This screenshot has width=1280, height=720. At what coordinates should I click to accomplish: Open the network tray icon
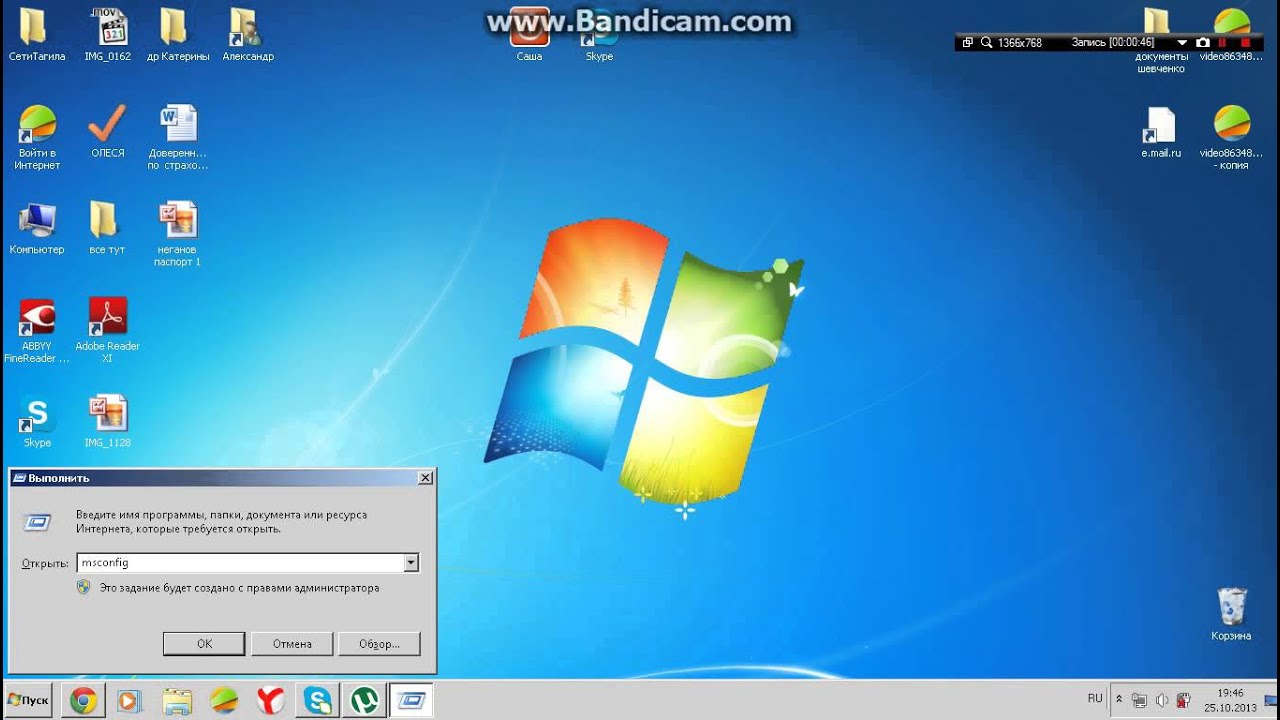coord(1140,700)
